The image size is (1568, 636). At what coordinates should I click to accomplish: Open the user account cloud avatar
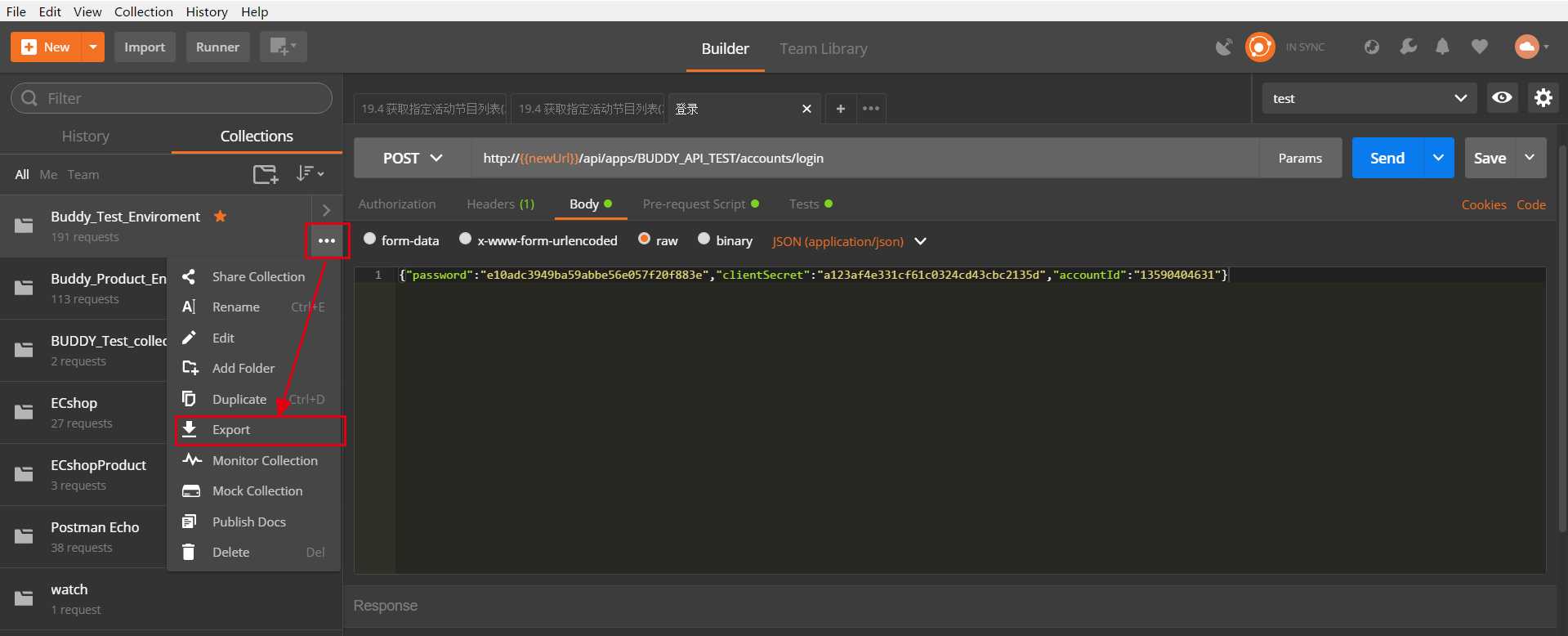tap(1526, 47)
